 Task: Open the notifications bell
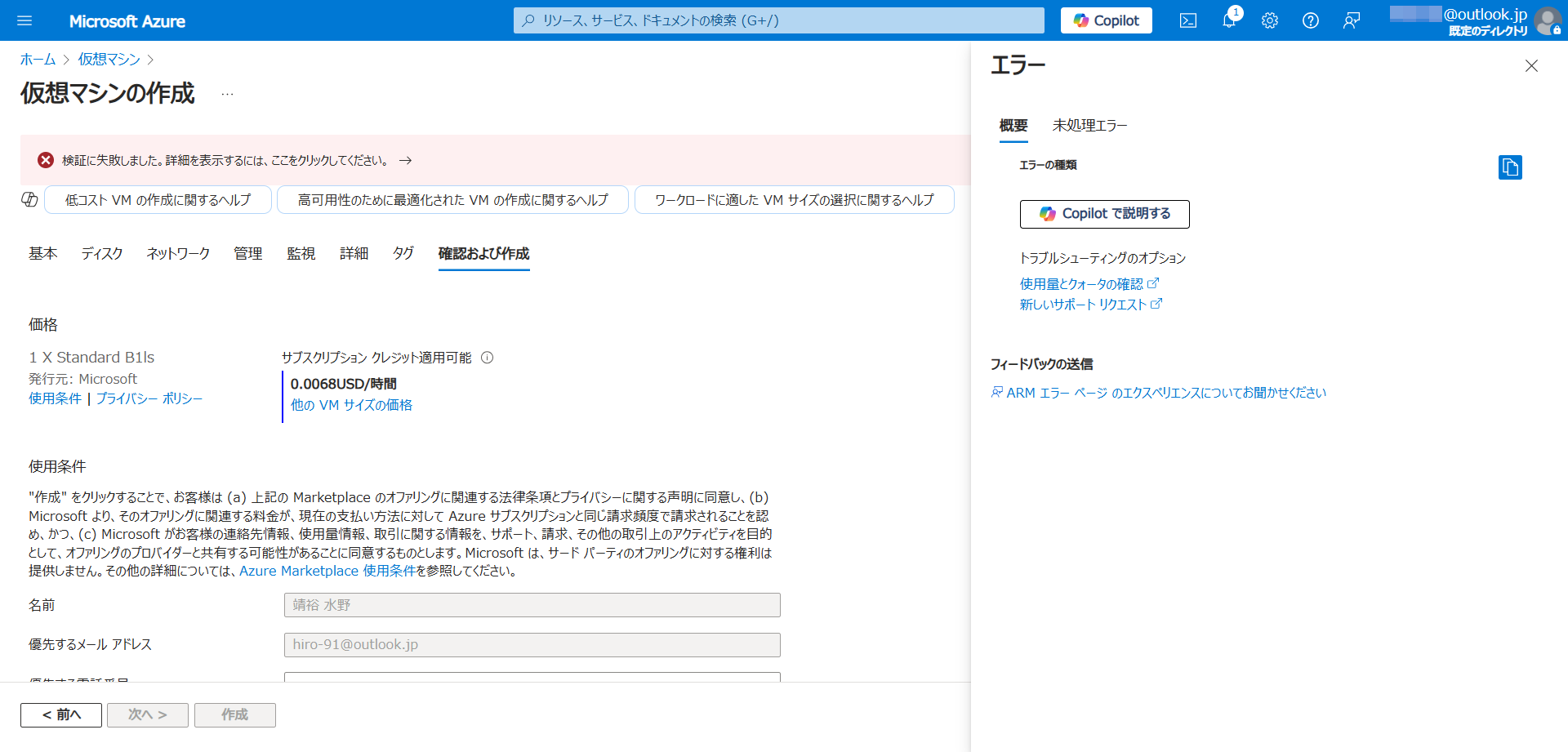[1228, 20]
